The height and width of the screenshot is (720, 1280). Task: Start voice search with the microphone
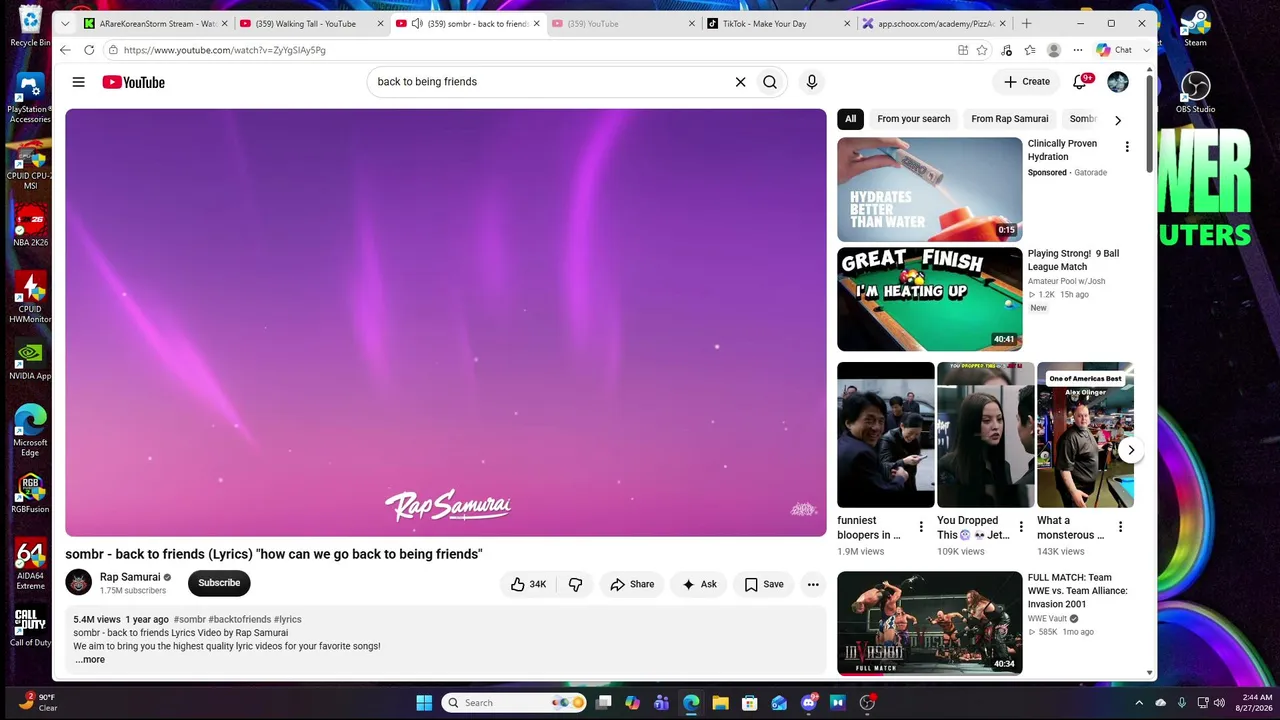[x=812, y=82]
